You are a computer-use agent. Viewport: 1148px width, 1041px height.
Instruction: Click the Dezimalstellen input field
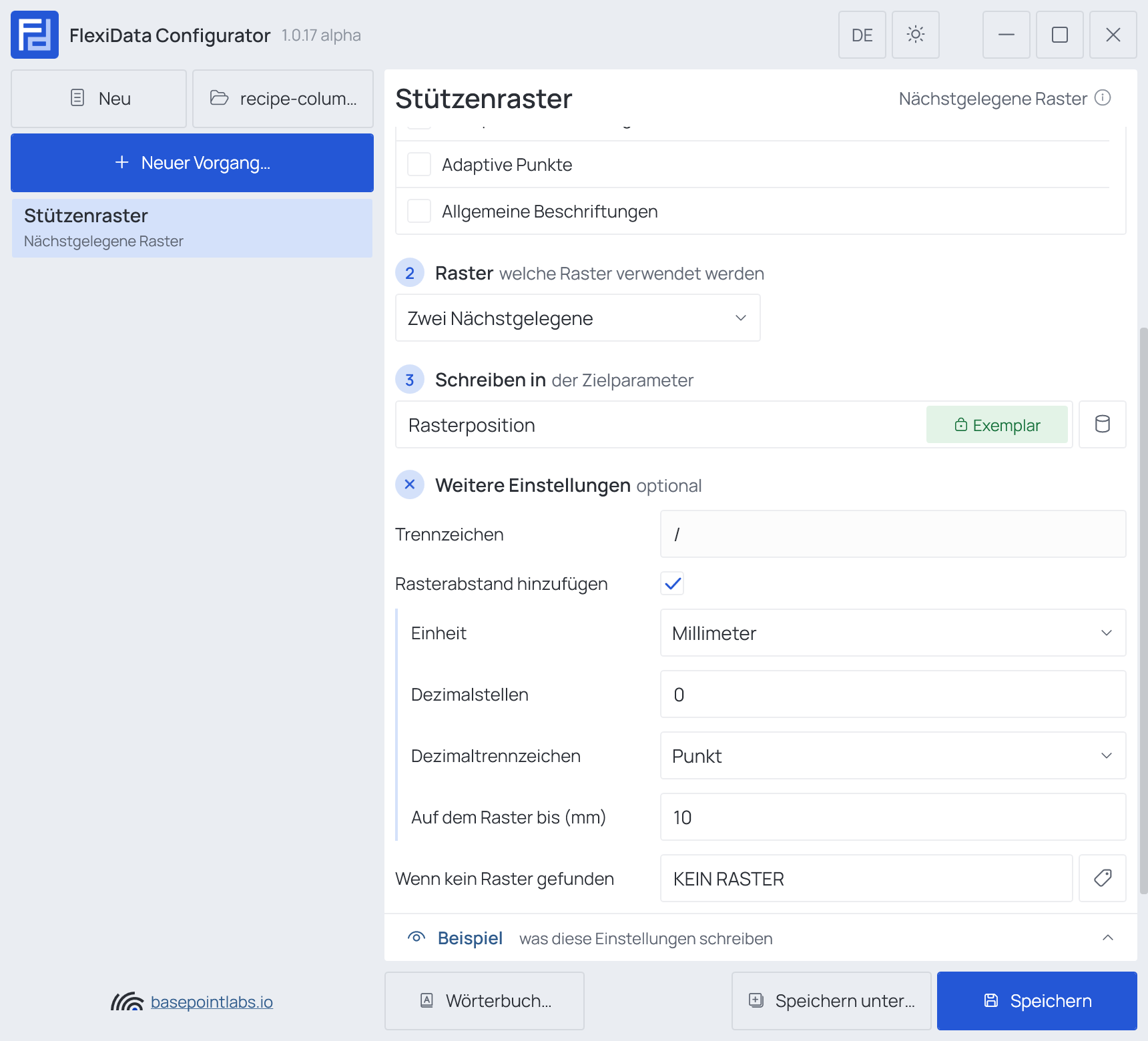click(x=893, y=694)
